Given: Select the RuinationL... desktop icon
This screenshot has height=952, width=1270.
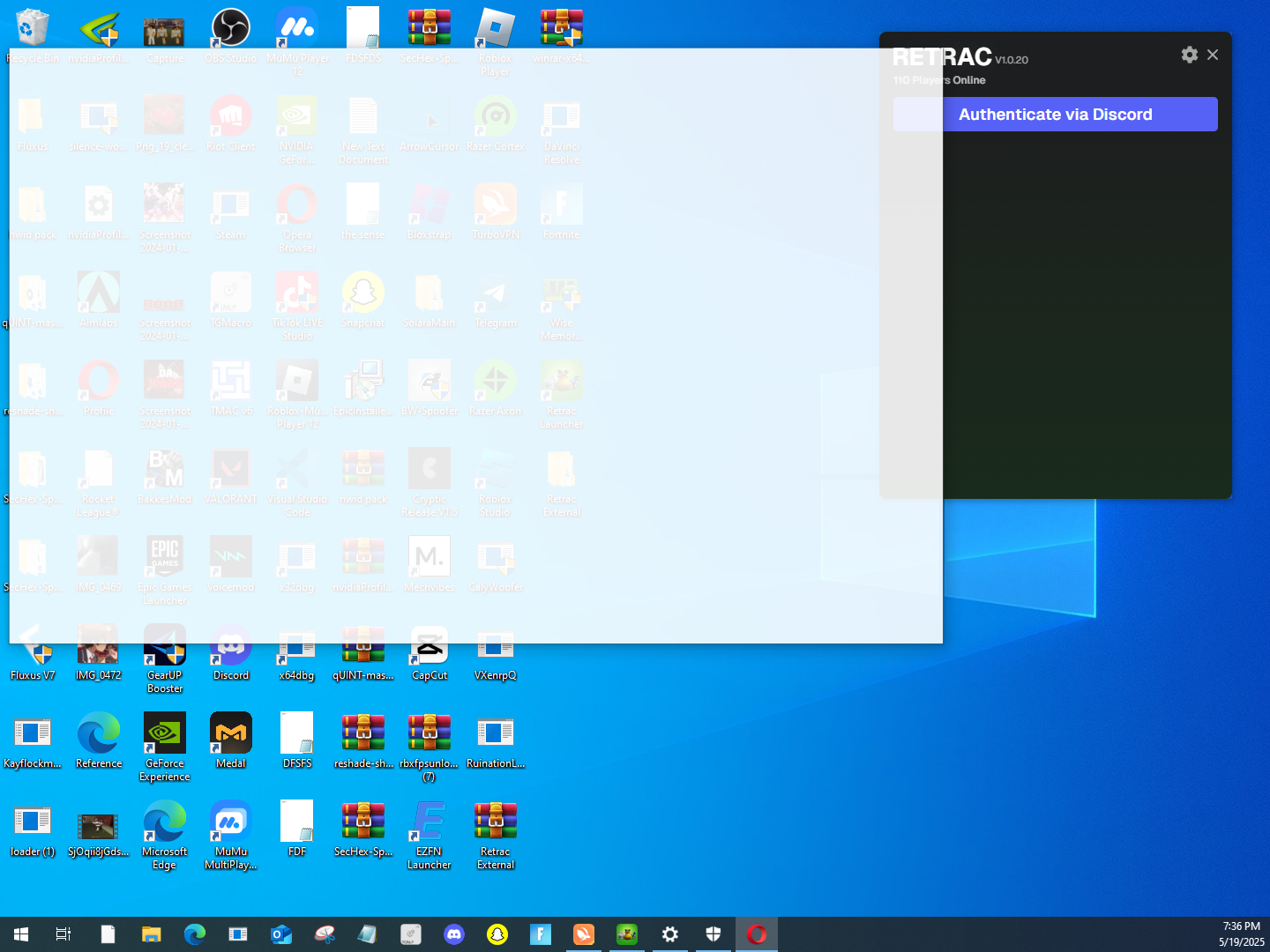Looking at the screenshot, I should [x=496, y=741].
